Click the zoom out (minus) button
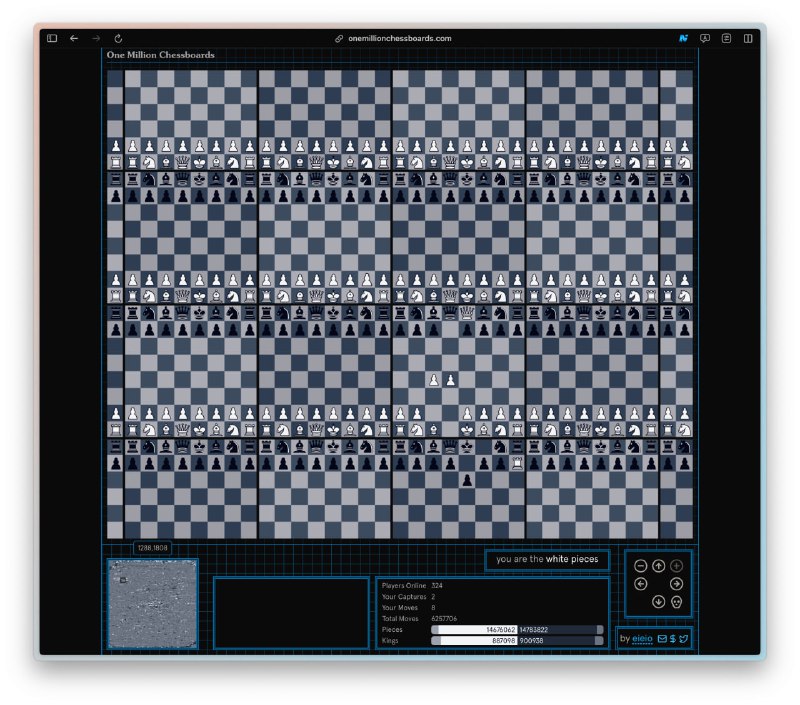This screenshot has width=800, height=705. click(640, 566)
